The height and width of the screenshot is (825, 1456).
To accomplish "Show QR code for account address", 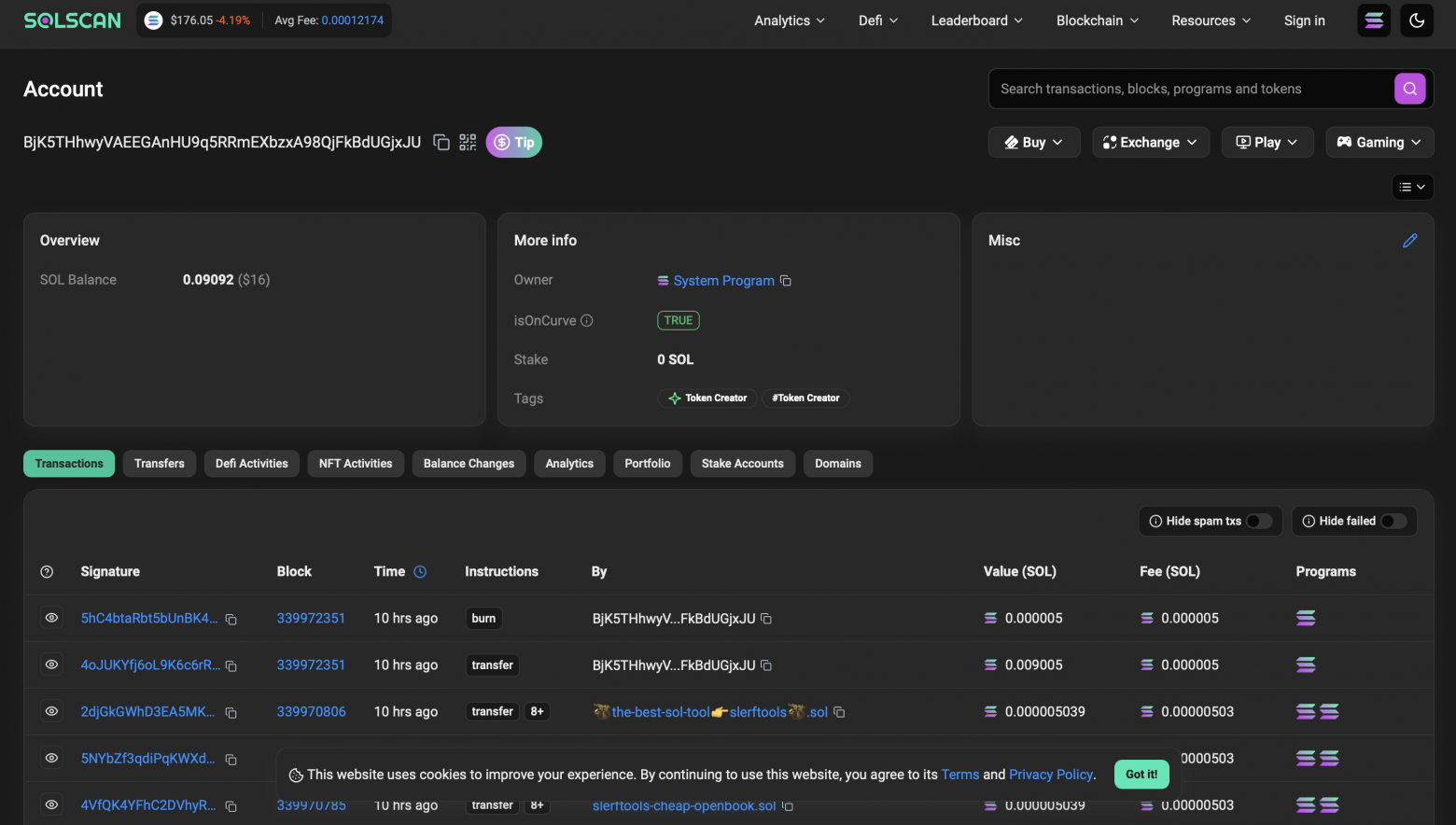I will point(468,143).
